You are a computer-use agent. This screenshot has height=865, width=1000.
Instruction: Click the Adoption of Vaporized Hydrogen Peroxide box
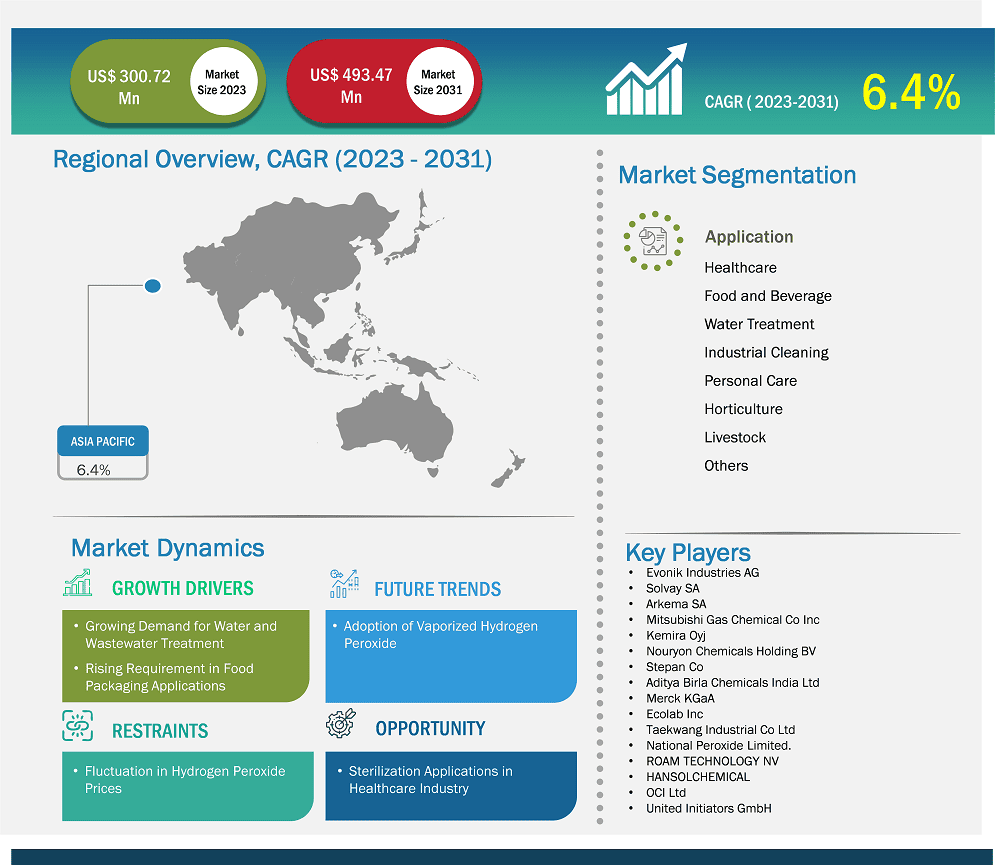pos(450,655)
